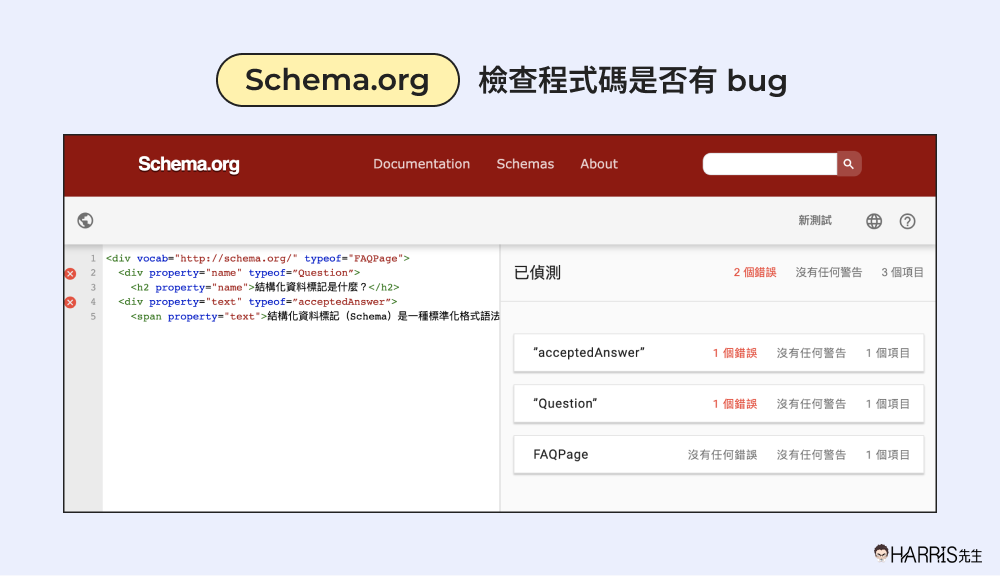Click the error icon on code line 4
This screenshot has width=1000, height=576.
tap(70, 302)
